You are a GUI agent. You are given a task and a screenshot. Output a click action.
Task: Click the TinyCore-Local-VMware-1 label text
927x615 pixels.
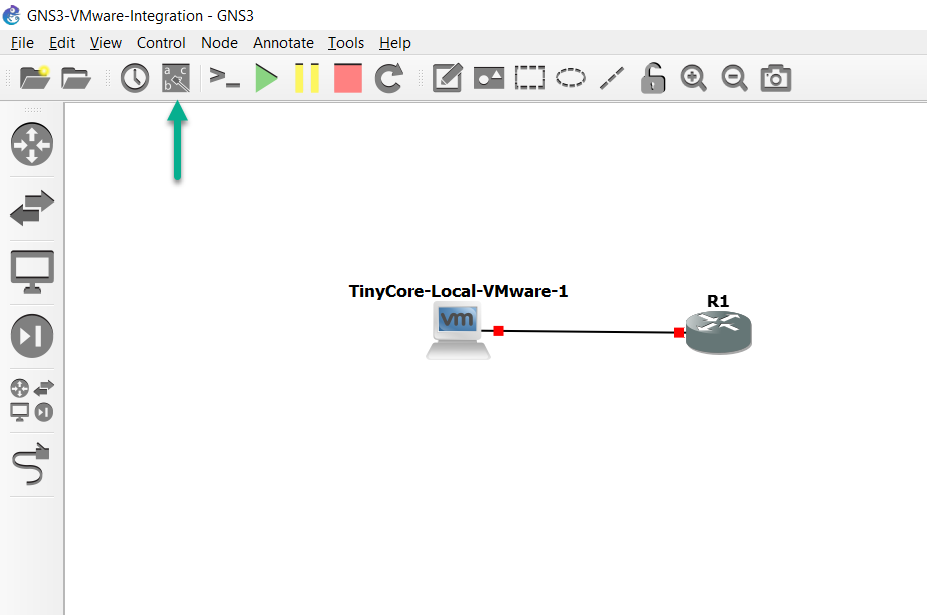(x=458, y=291)
